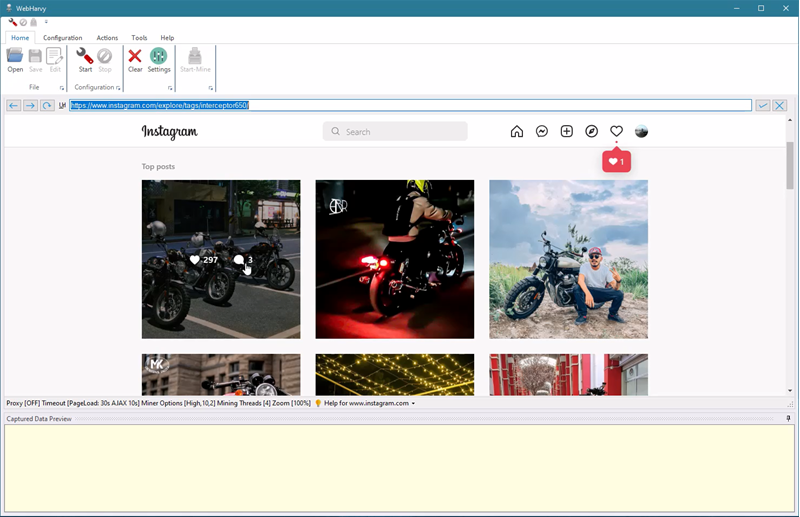The height and width of the screenshot is (517, 800).
Task: Expand the File group dialog launcher
Action: click(x=62, y=88)
